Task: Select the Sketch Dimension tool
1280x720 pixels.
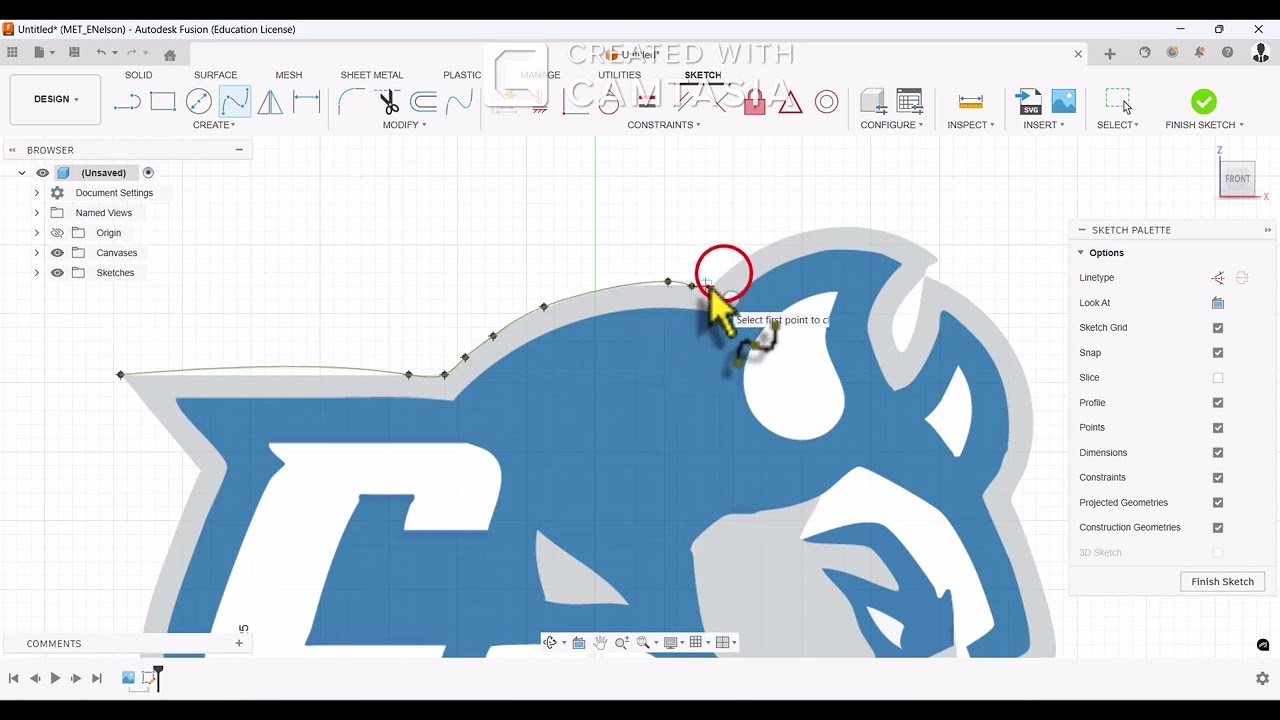Action: [x=306, y=101]
